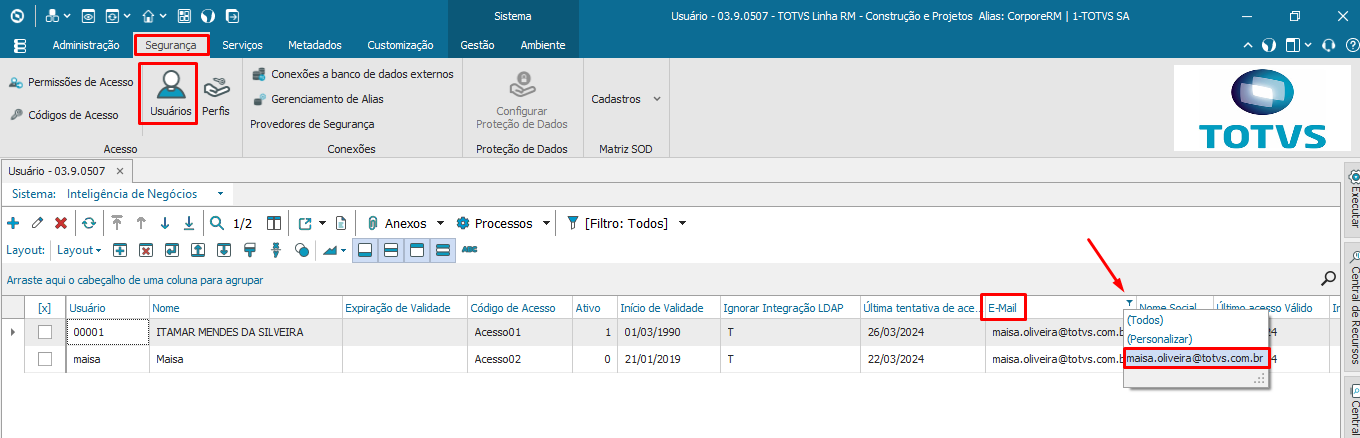Click the magnifier search icon beside 1/2
Image resolution: width=1360 pixels, height=438 pixels.
pyautogui.click(x=217, y=223)
